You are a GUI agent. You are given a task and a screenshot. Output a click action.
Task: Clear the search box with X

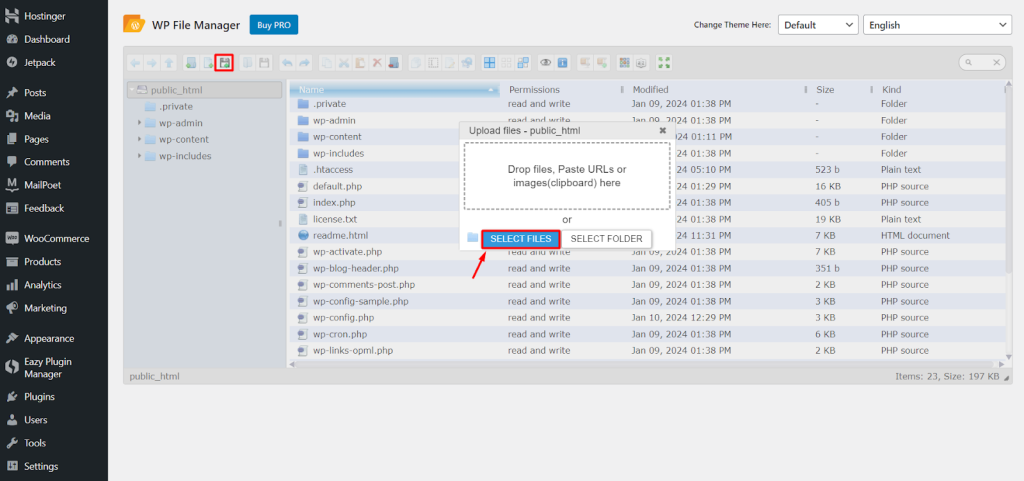tap(997, 63)
